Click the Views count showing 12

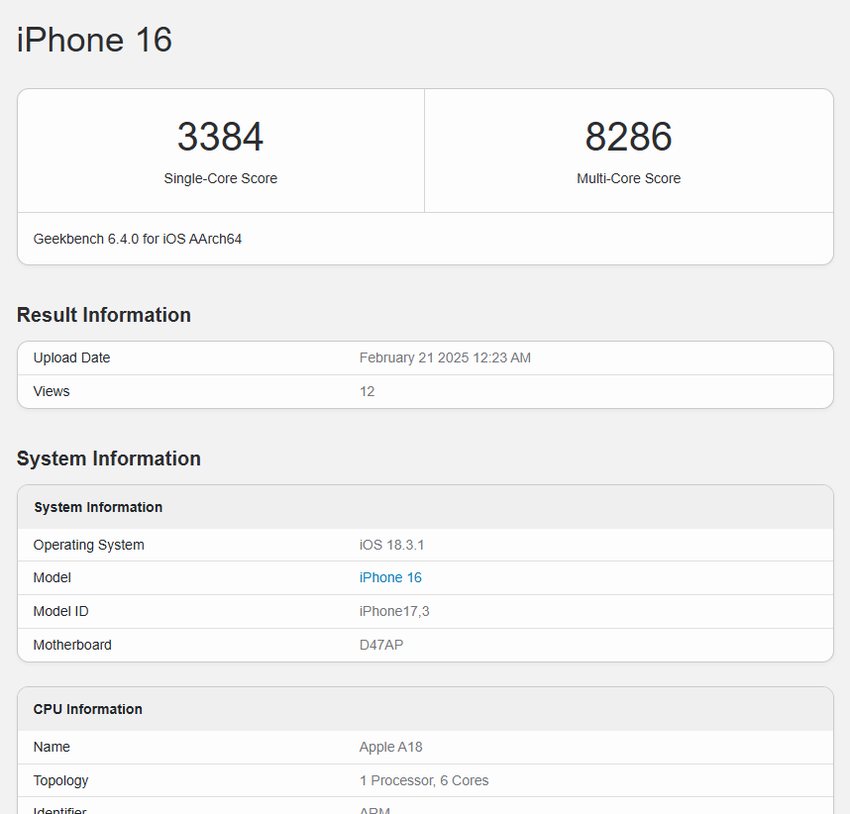(367, 391)
